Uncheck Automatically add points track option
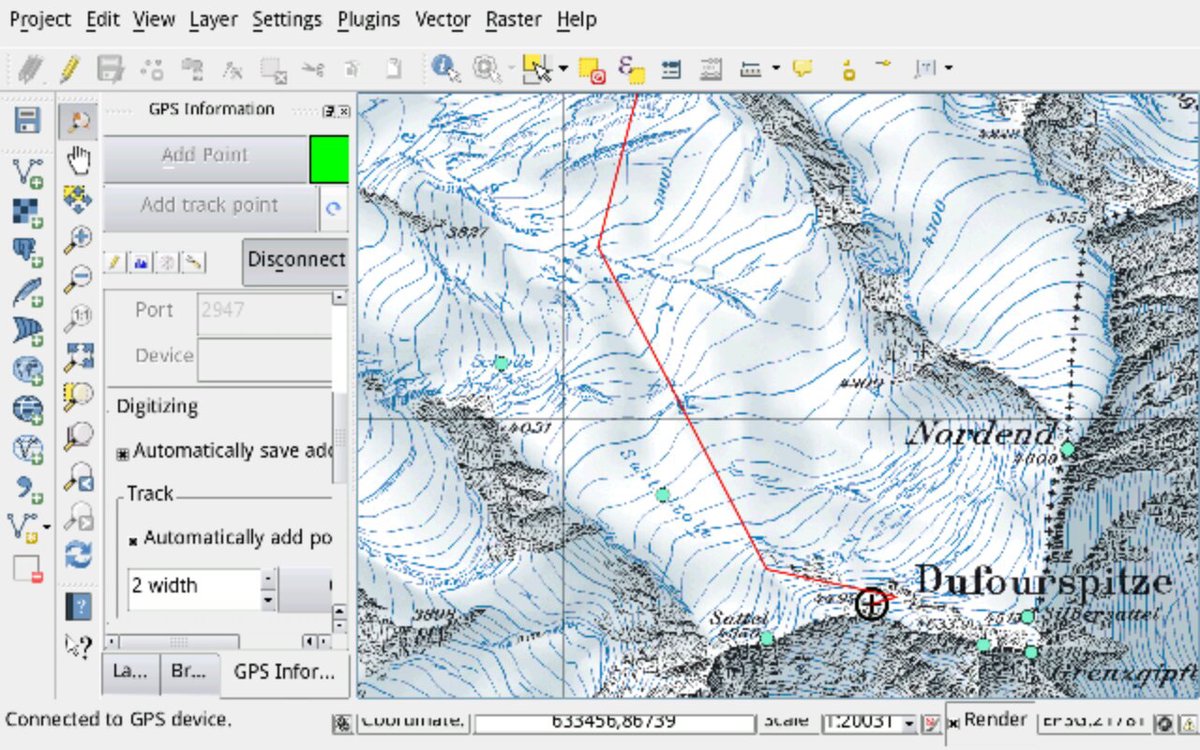This screenshot has height=750, width=1200. 132,540
